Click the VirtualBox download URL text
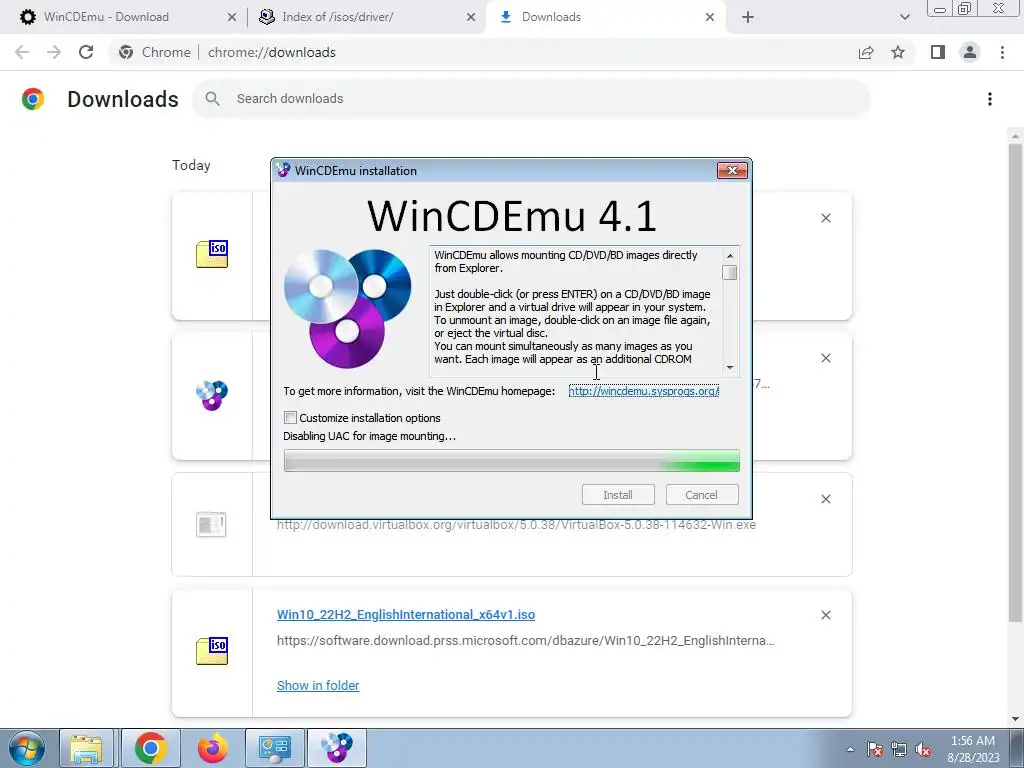This screenshot has height=768, width=1024. tap(516, 525)
